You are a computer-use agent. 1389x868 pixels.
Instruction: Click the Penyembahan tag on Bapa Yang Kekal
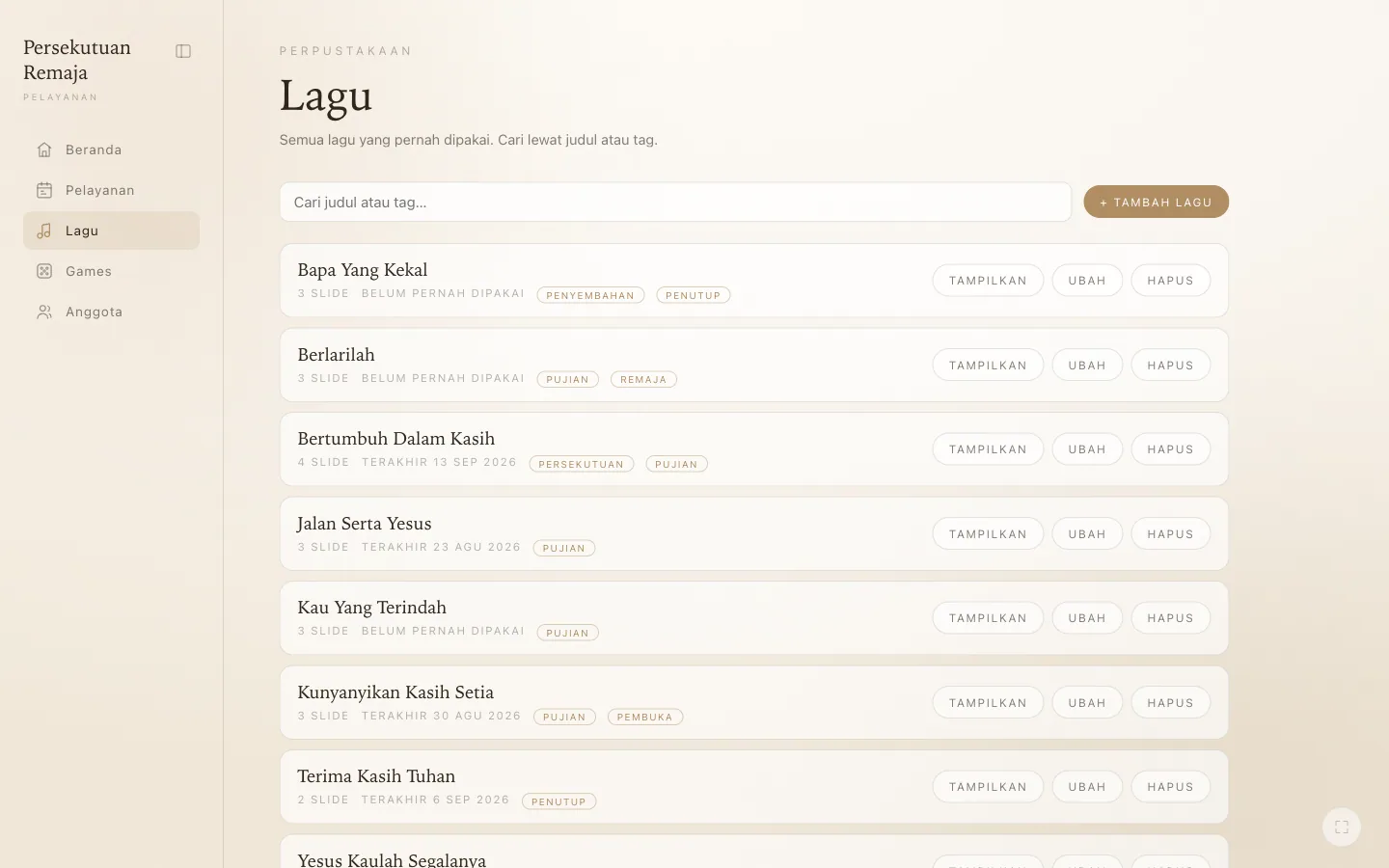pyautogui.click(x=590, y=295)
